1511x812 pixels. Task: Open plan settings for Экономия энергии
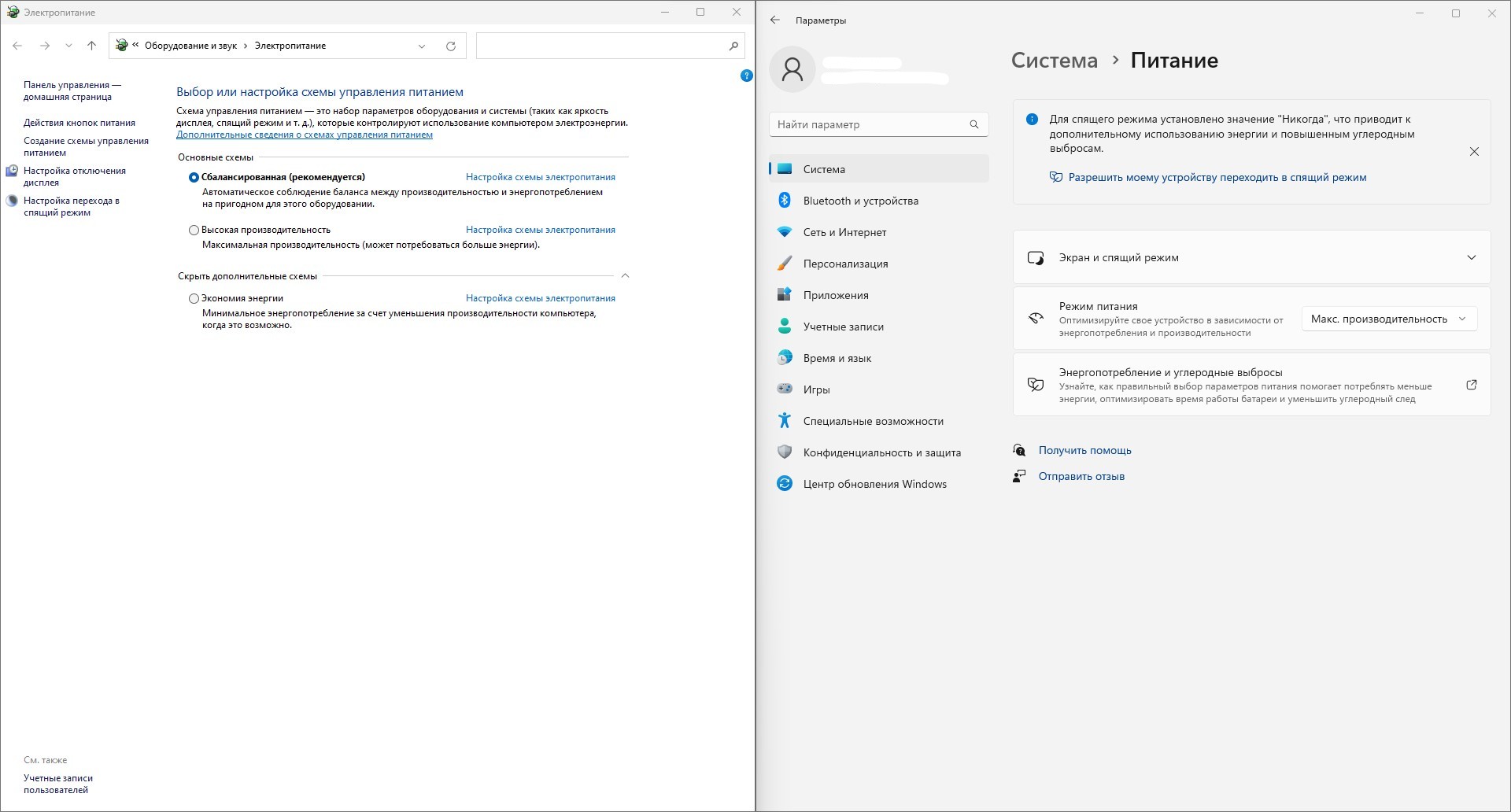541,298
